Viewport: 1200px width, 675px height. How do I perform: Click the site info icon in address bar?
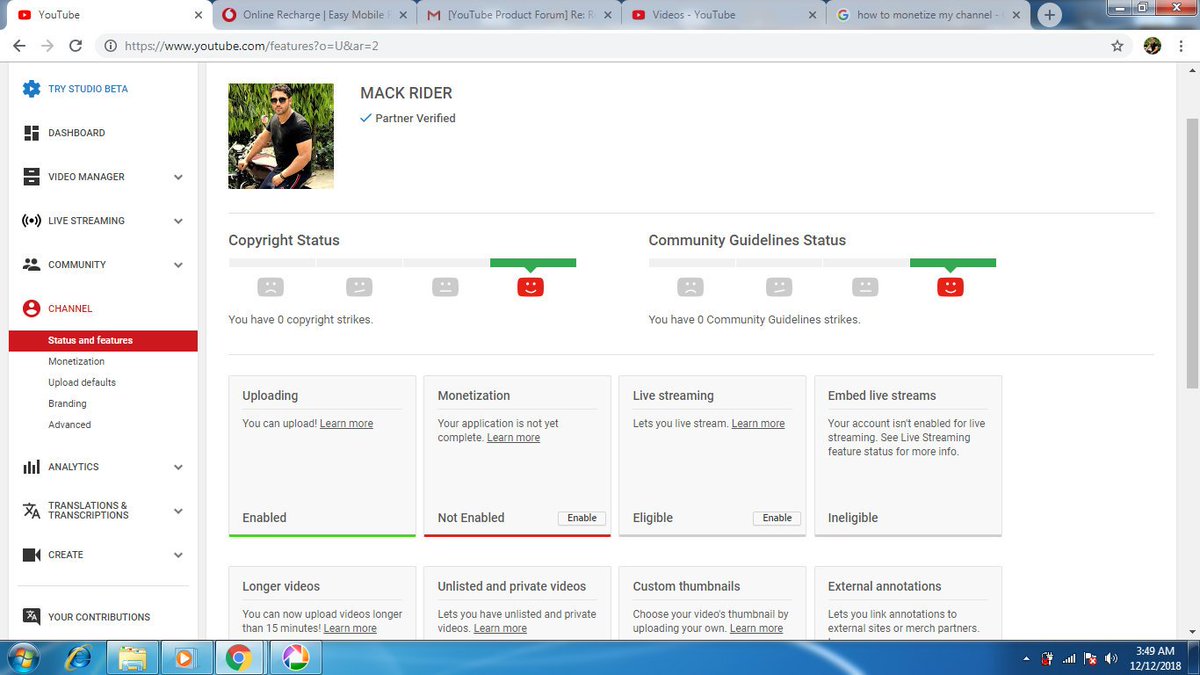click(109, 46)
